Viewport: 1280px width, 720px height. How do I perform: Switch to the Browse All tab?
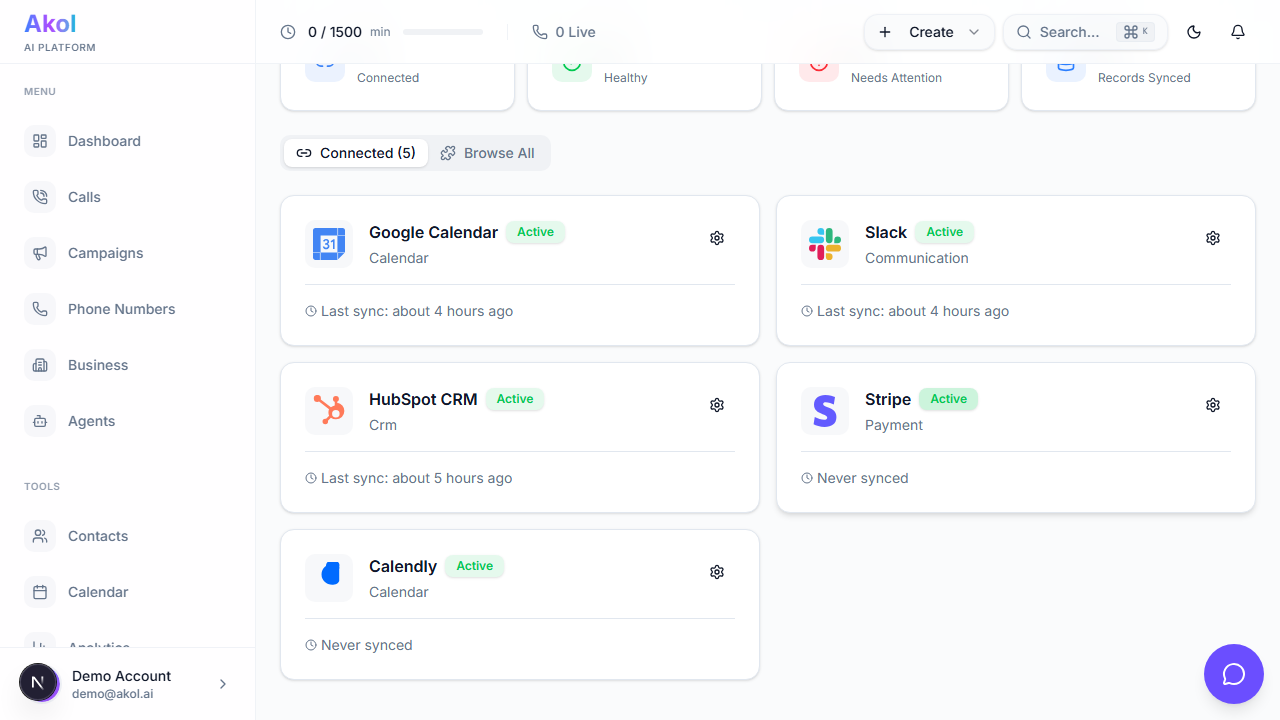click(489, 153)
